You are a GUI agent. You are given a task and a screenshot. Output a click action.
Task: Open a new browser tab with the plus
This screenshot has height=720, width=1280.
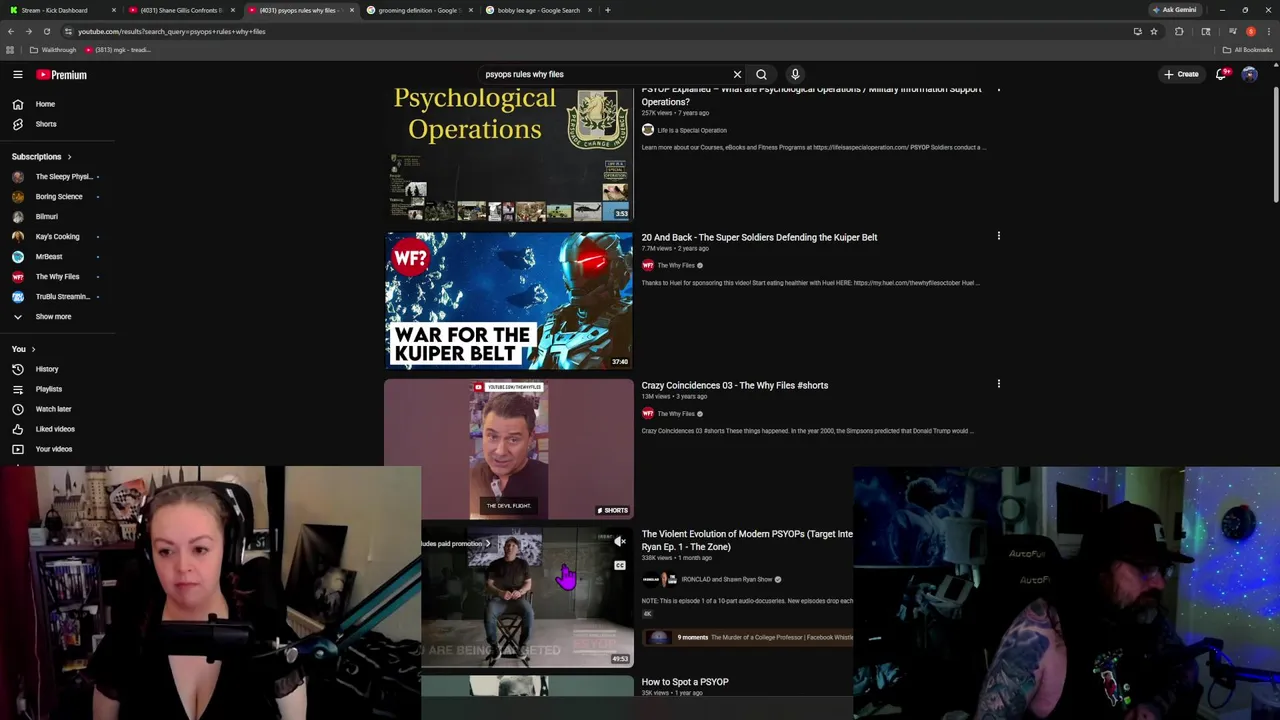pos(607,10)
